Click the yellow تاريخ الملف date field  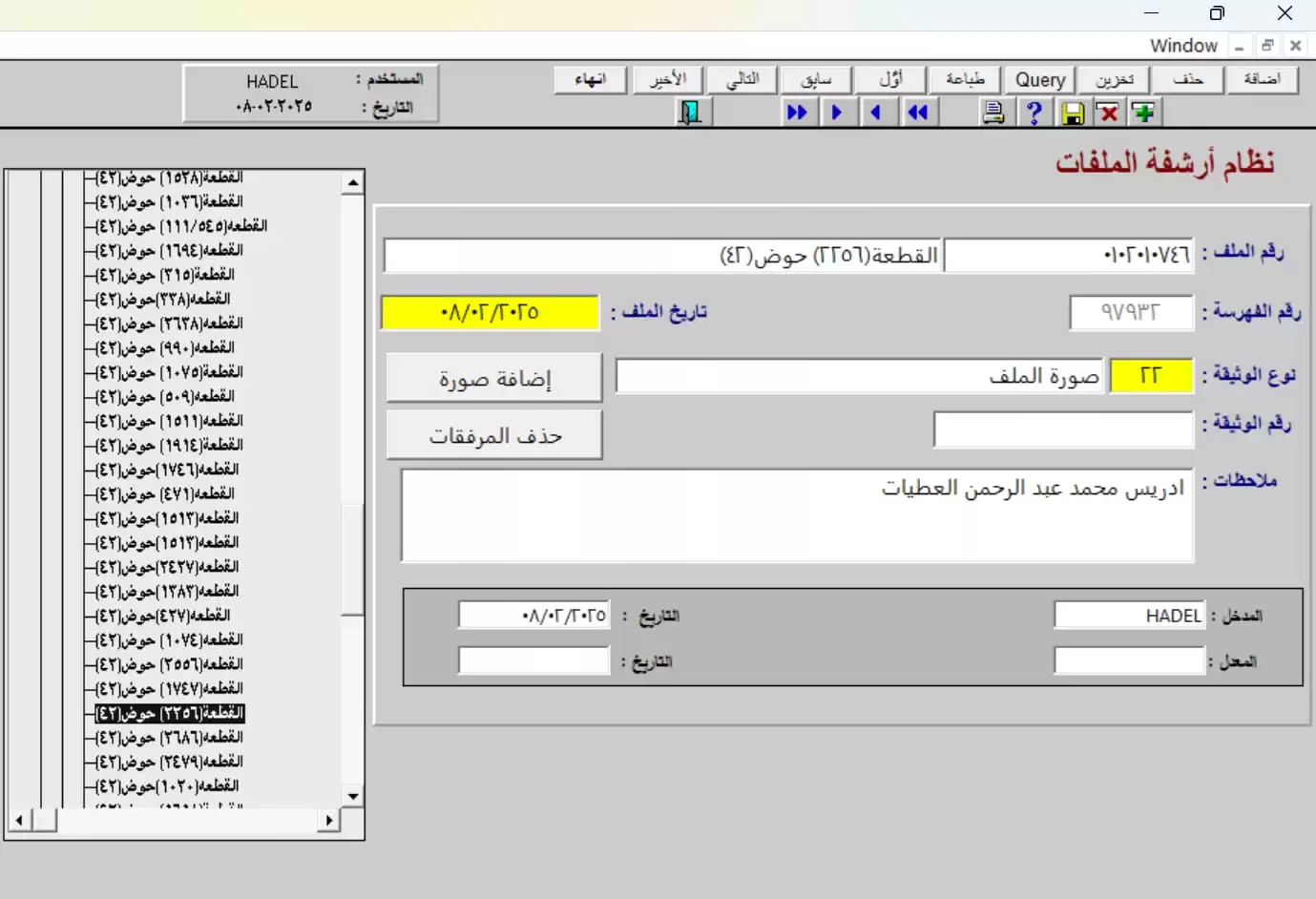click(x=490, y=312)
